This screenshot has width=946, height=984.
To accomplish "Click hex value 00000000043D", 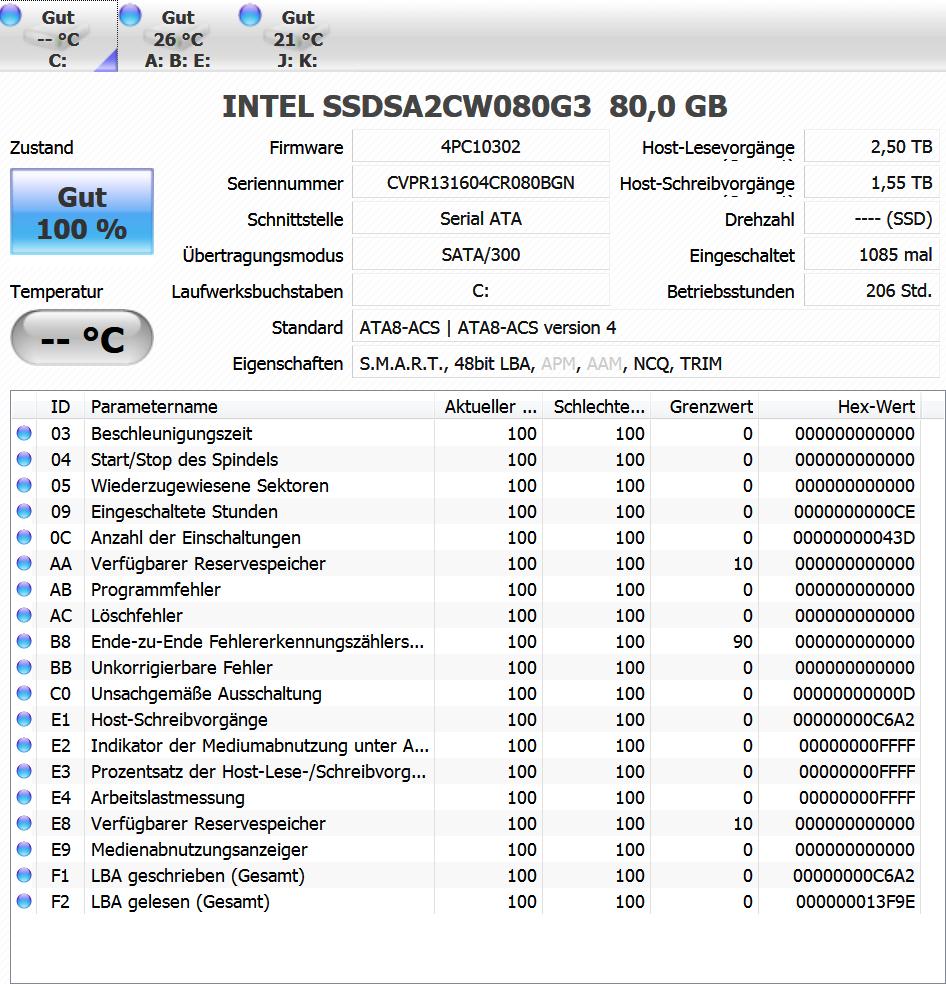I will (854, 538).
